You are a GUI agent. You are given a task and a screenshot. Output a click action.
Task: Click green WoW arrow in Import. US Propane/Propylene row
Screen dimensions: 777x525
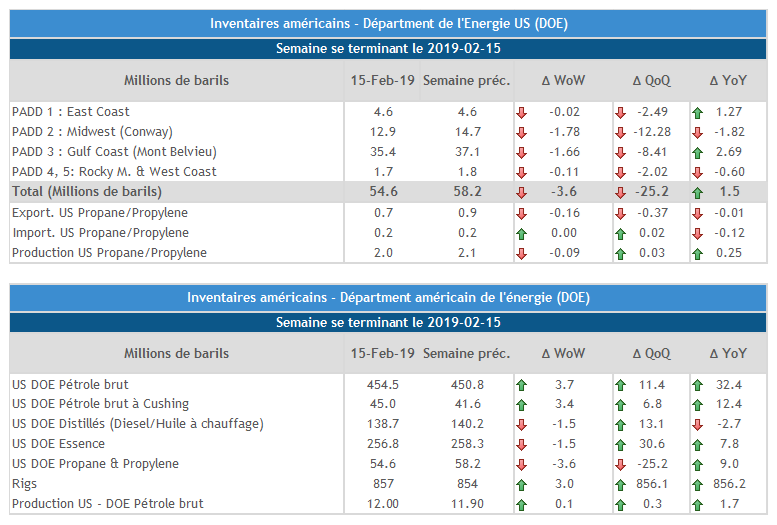(521, 233)
